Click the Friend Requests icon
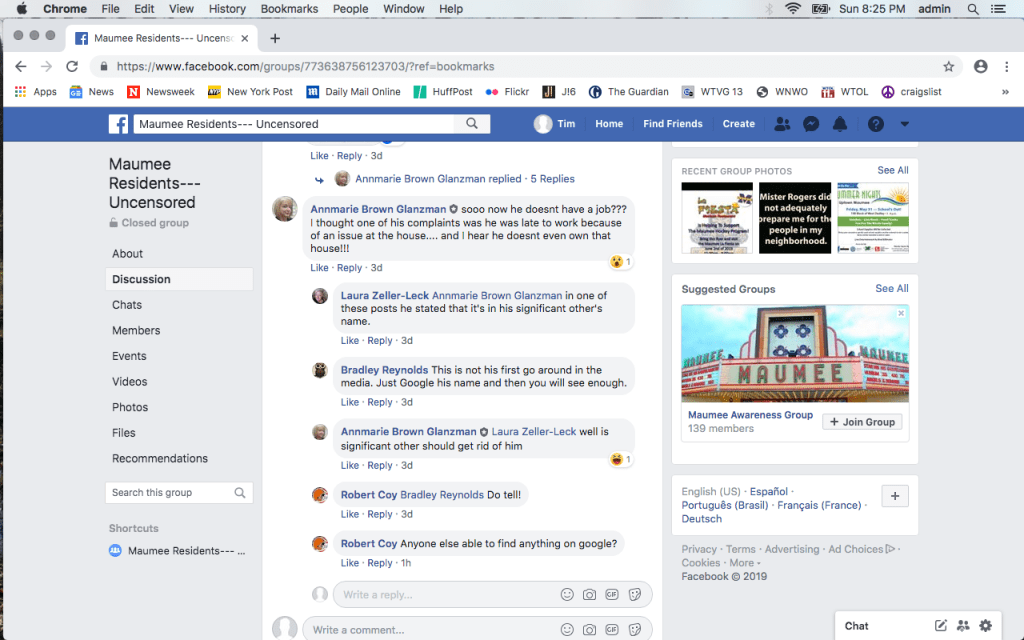 (x=782, y=124)
